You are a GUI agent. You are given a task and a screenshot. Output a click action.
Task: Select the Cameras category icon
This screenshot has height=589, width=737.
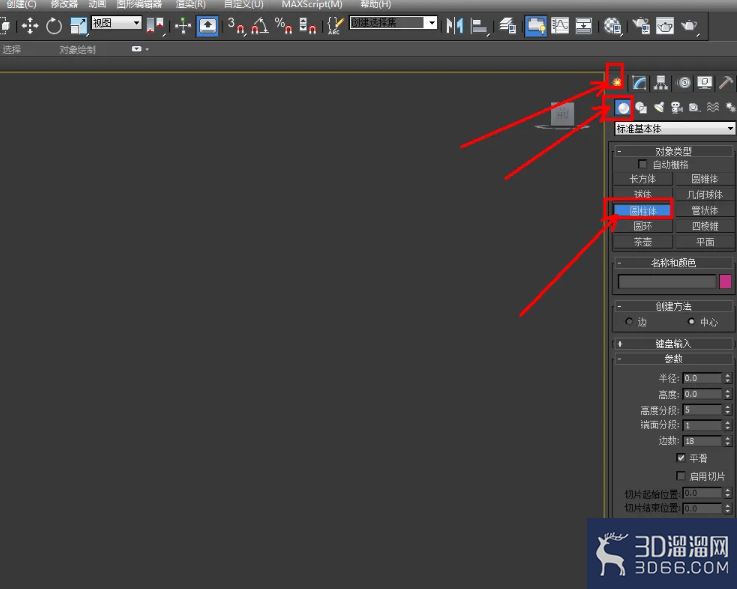676,108
